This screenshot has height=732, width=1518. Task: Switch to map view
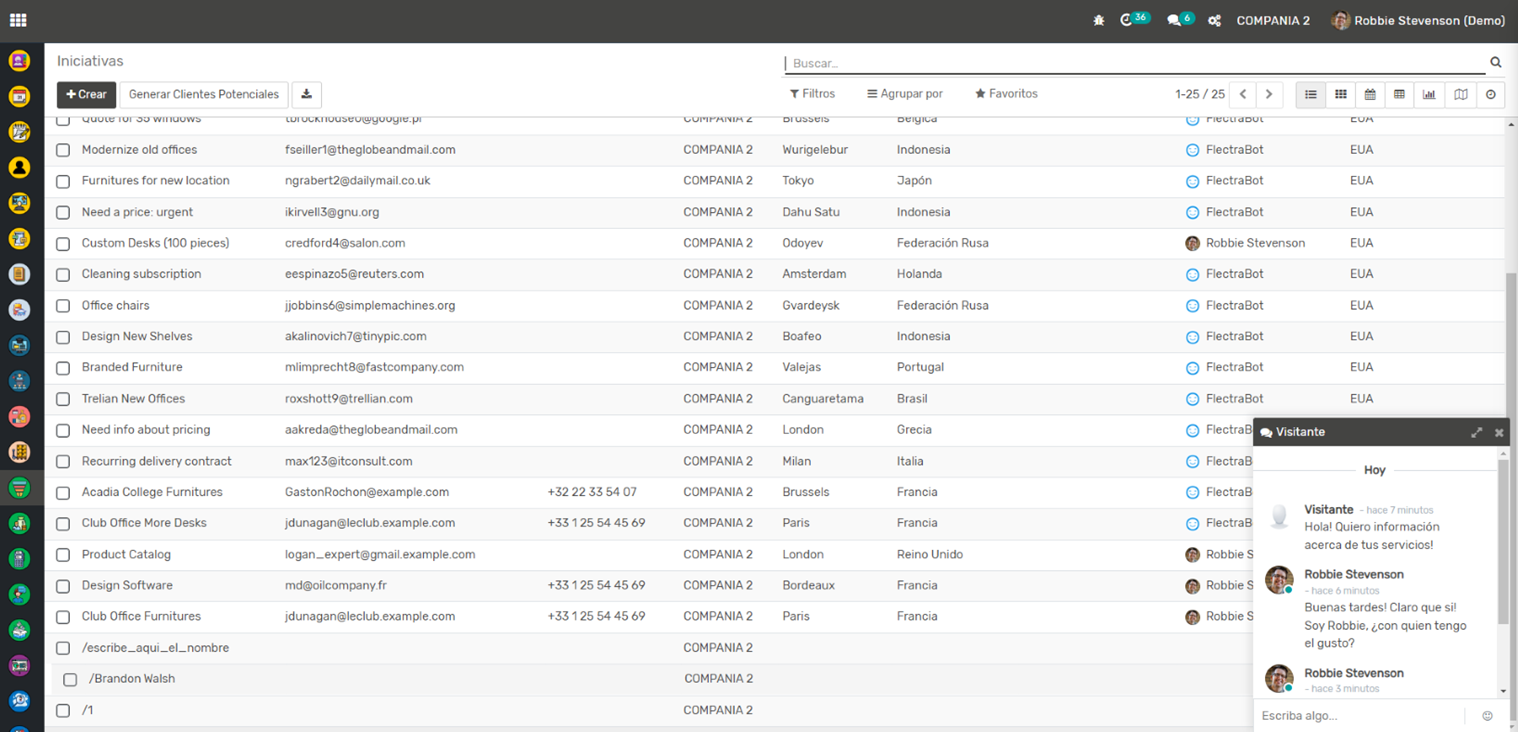(x=1460, y=95)
